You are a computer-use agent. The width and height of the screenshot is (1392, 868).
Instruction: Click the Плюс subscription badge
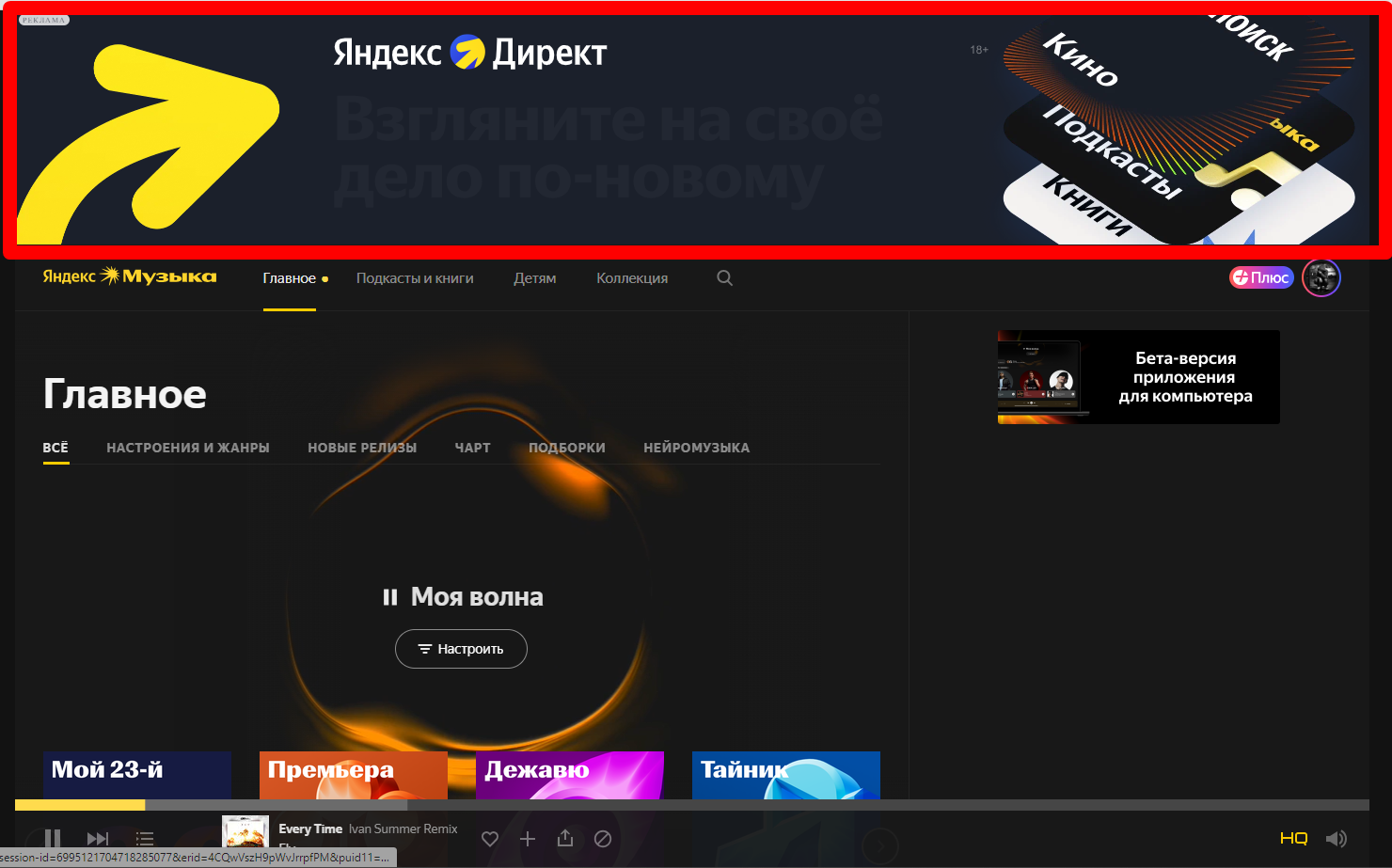1261,277
